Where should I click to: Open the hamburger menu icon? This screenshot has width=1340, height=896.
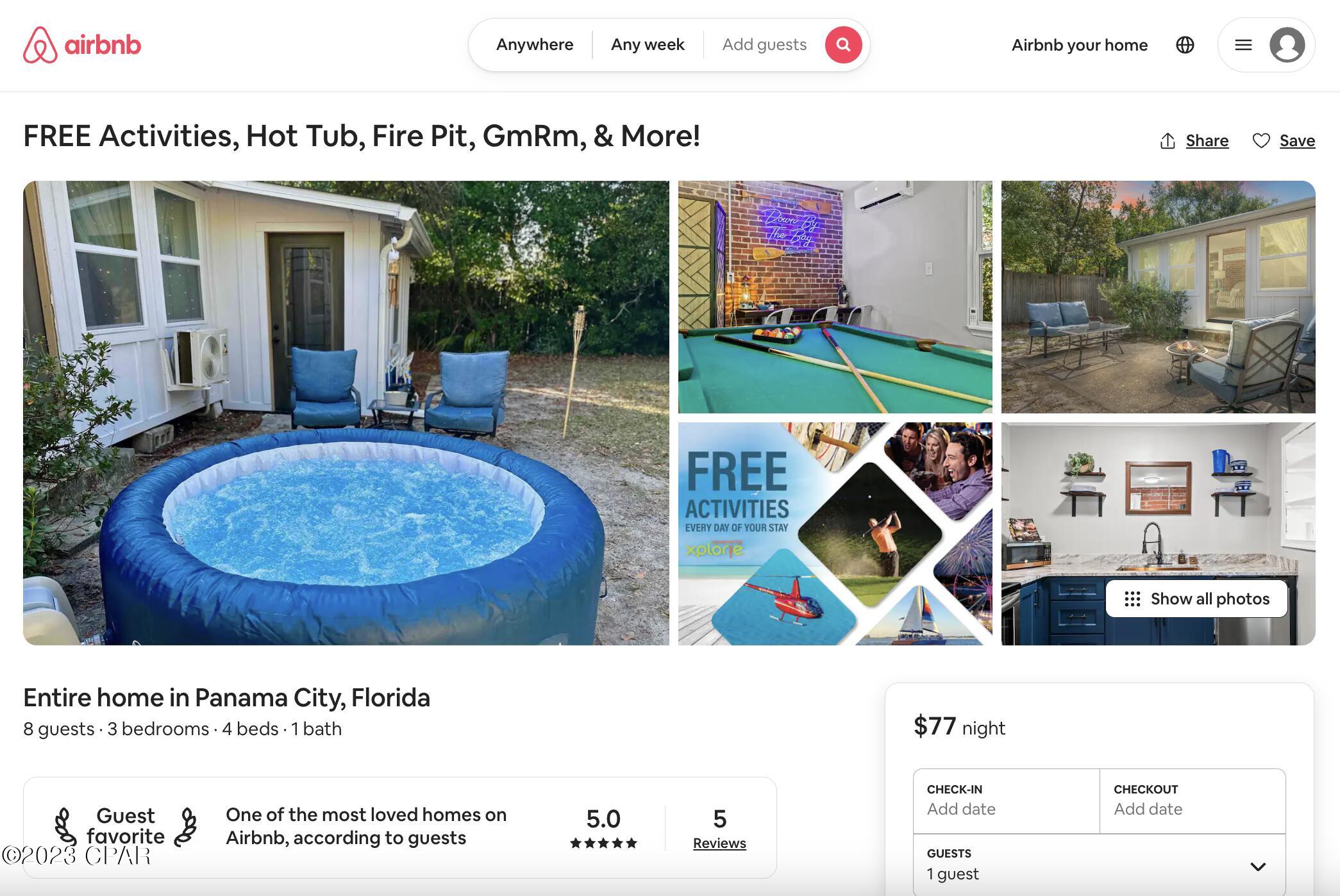(1243, 45)
